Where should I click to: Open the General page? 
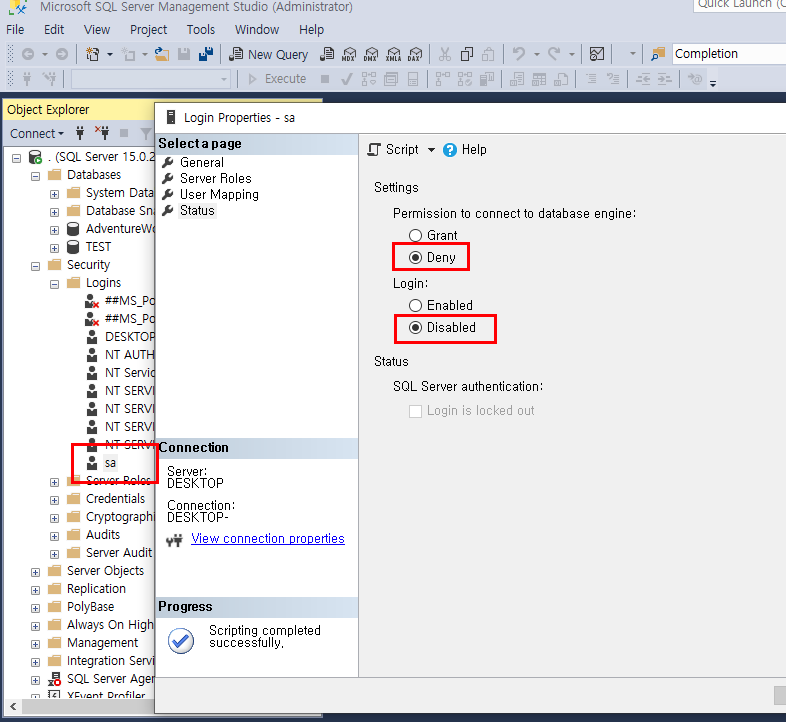tap(202, 162)
